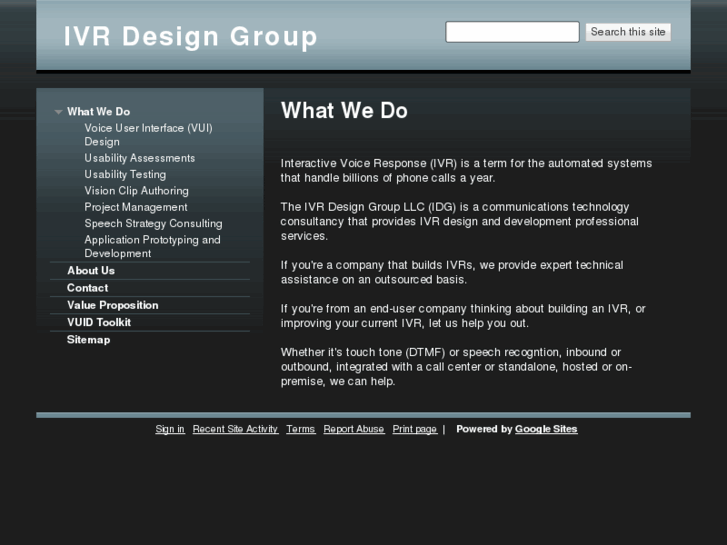The height and width of the screenshot is (545, 727).
Task: Focus the site search text box
Action: click(512, 32)
